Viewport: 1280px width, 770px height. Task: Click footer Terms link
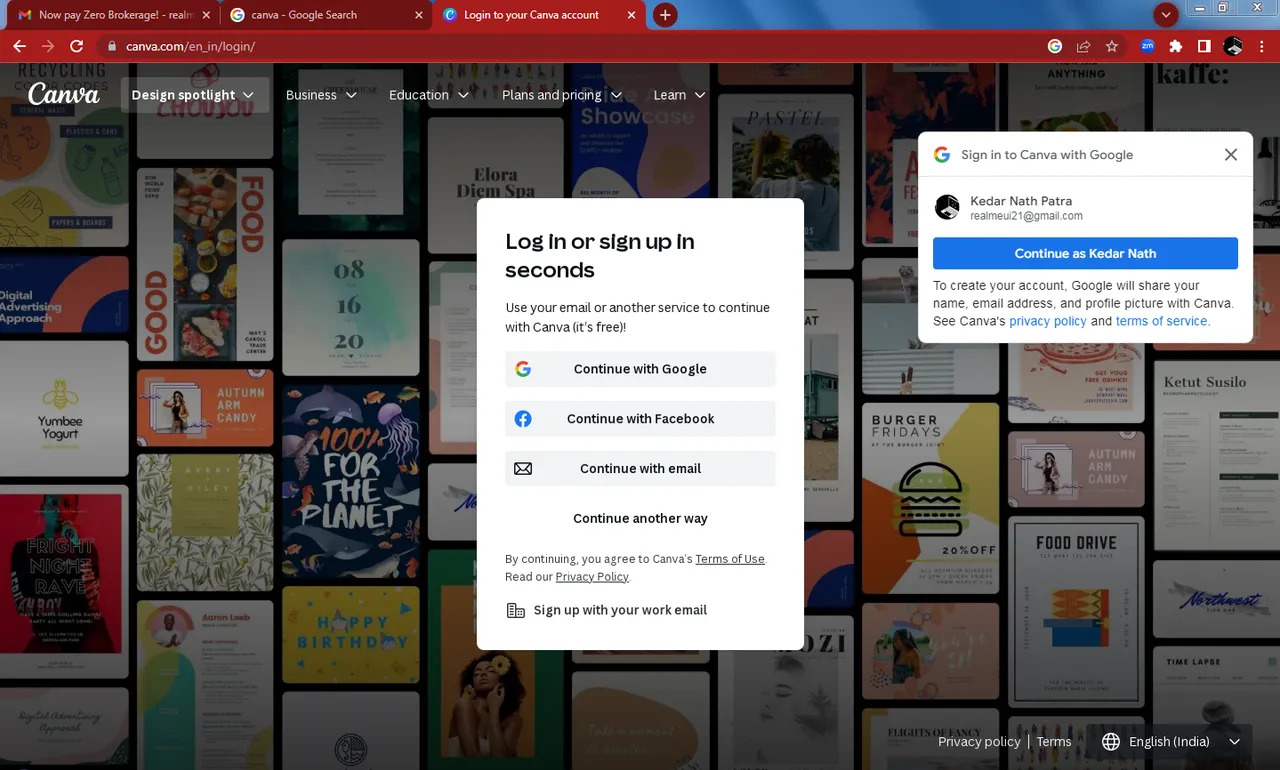(x=1054, y=742)
